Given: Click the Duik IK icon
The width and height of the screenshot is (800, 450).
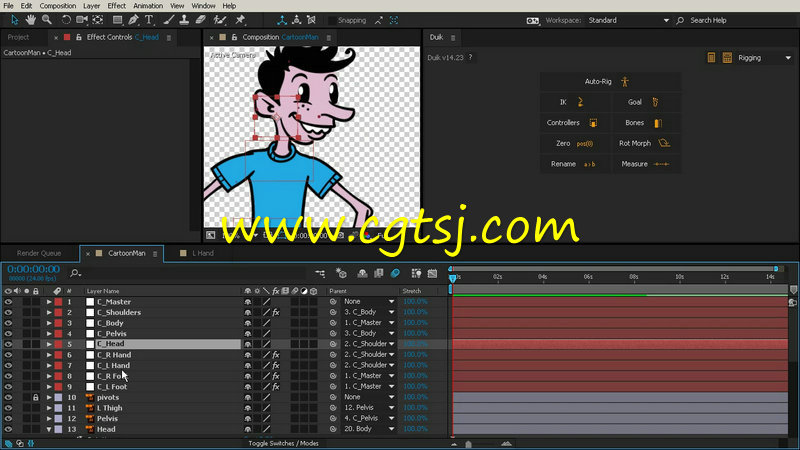Looking at the screenshot, I should 580,102.
